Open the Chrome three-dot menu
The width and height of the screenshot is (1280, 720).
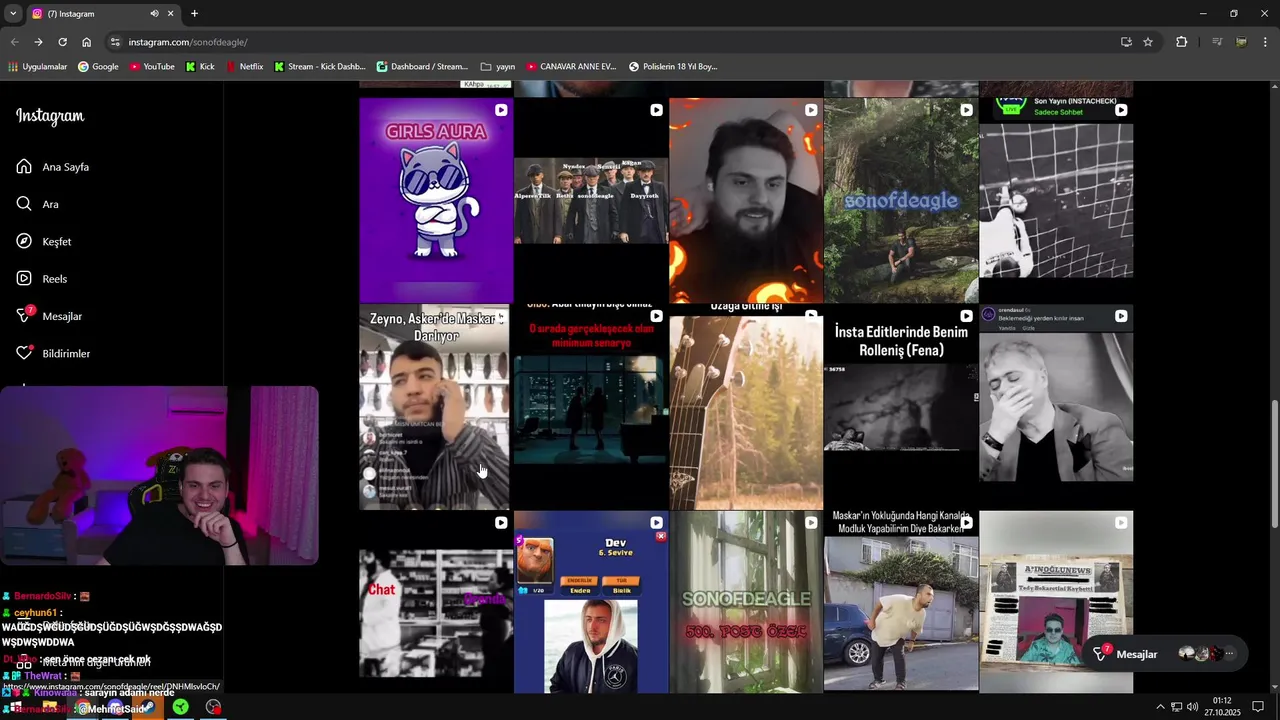[x=1264, y=42]
